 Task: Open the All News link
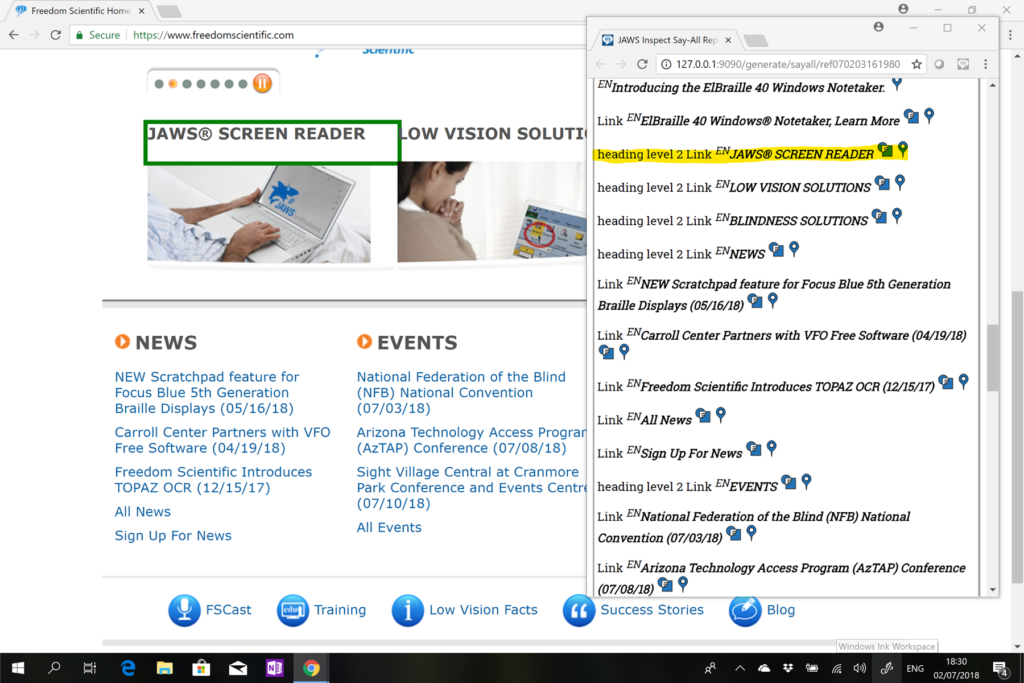(142, 511)
